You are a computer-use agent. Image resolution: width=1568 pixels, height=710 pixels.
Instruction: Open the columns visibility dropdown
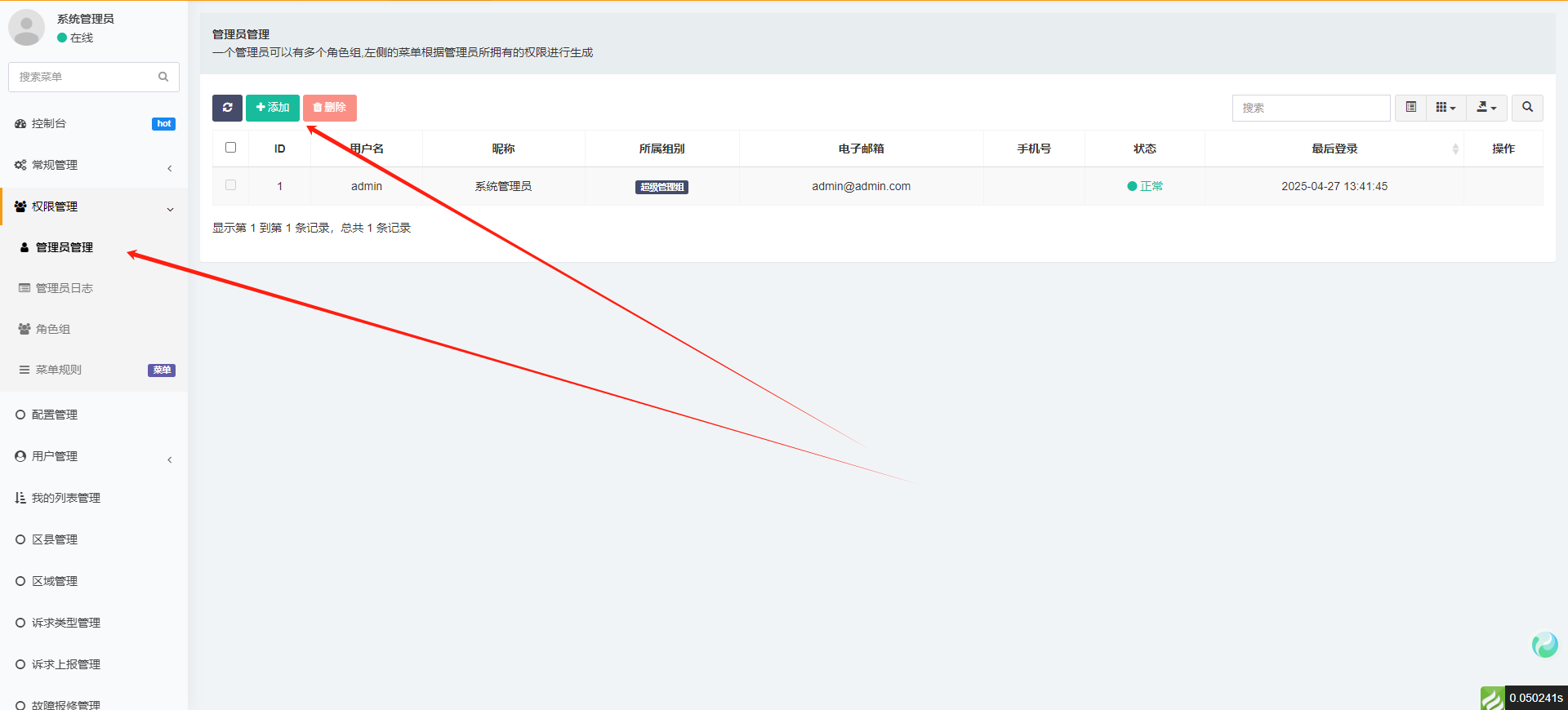1445,108
